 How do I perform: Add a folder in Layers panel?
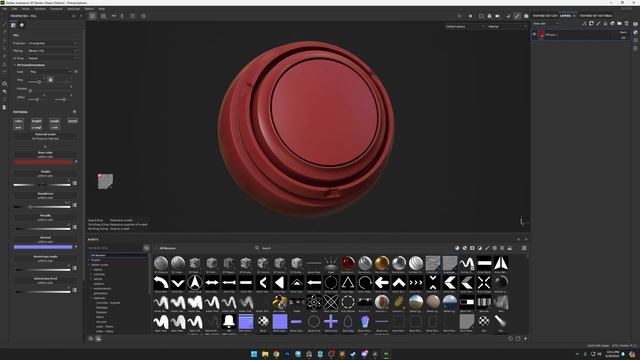point(620,24)
